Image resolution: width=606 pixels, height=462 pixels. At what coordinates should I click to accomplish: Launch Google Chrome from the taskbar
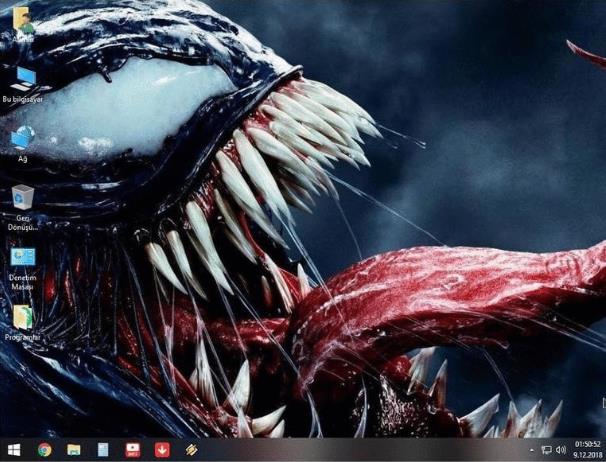44,450
